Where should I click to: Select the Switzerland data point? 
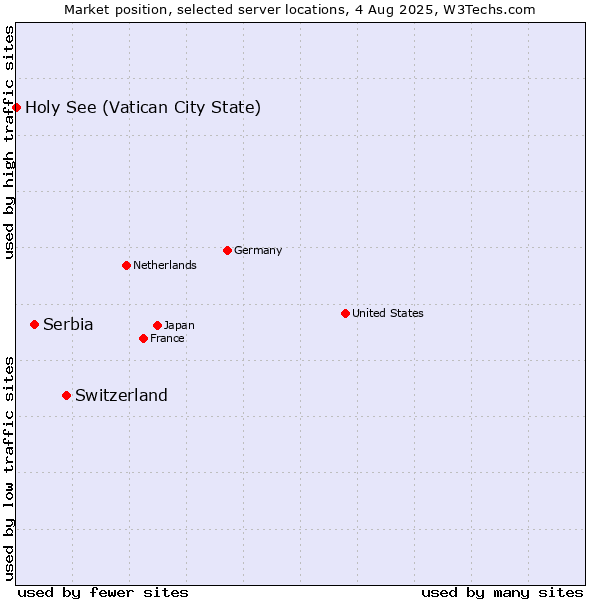coord(66,396)
